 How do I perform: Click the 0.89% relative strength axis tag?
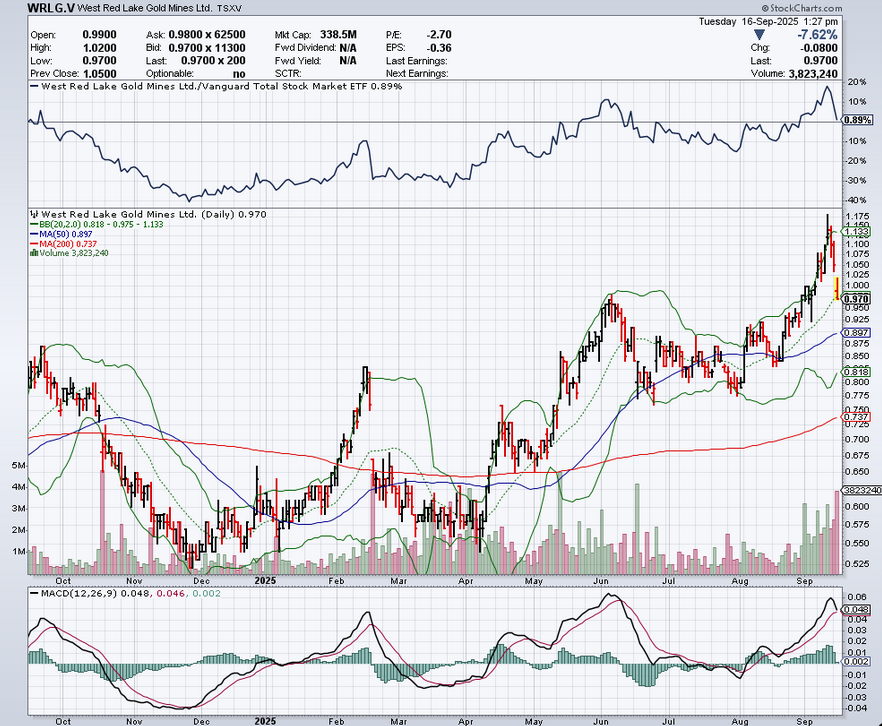pos(857,120)
